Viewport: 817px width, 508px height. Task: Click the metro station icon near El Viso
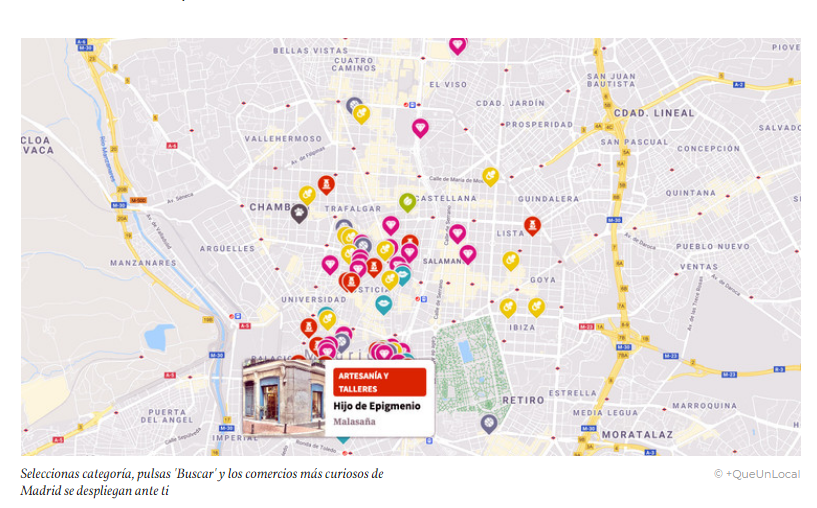[x=410, y=105]
